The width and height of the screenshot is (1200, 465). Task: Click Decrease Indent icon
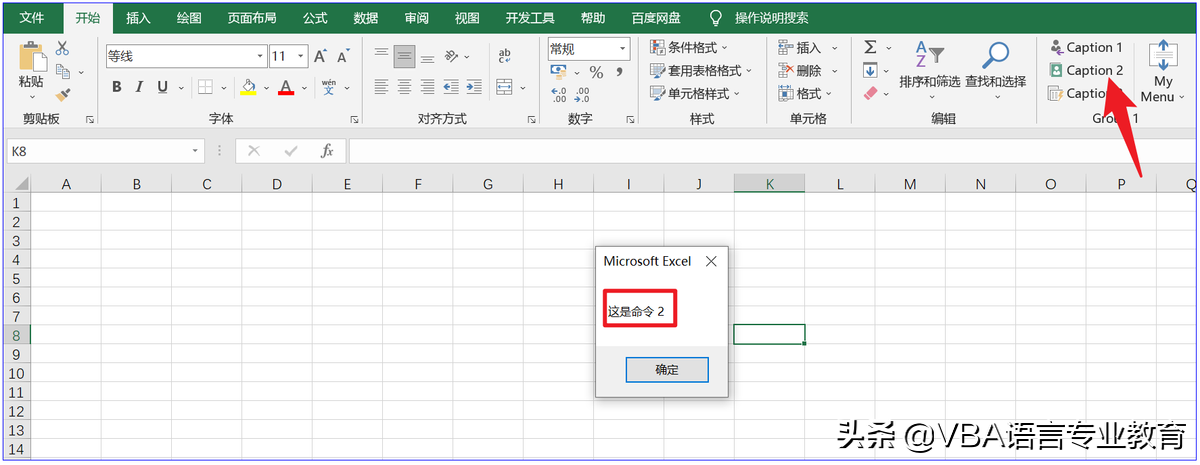pyautogui.click(x=451, y=87)
